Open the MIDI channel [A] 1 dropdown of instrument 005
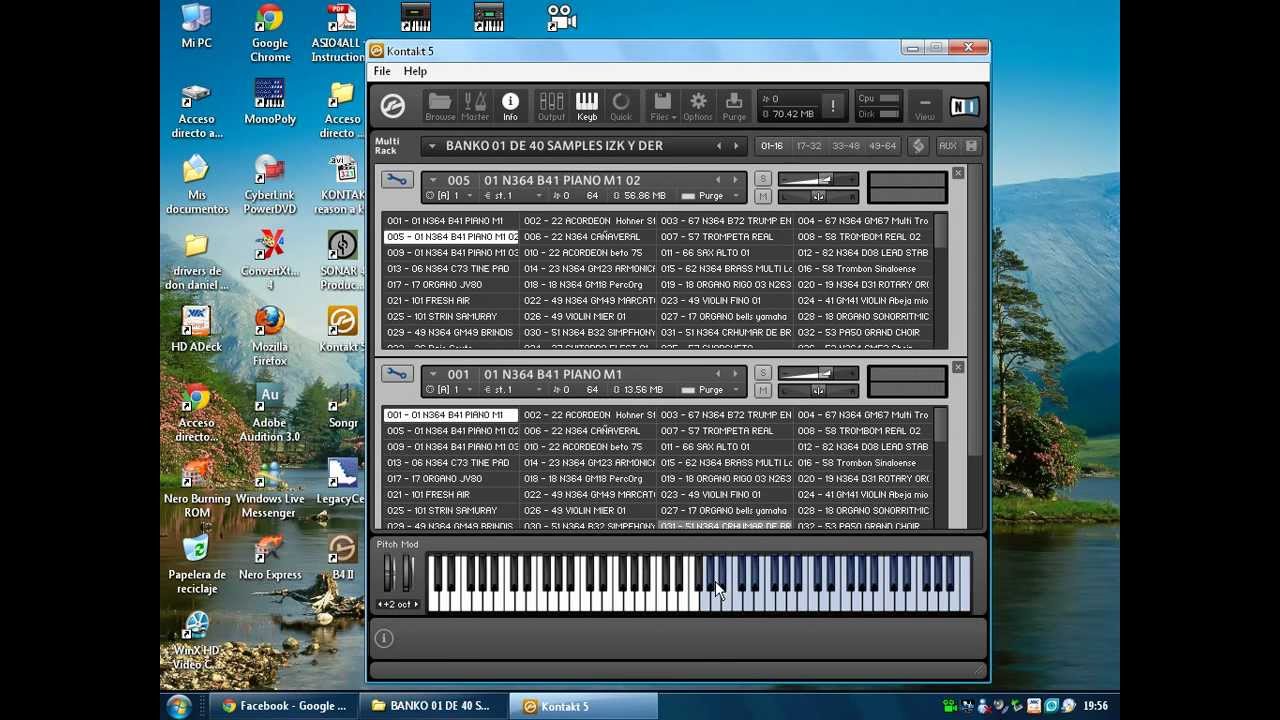The height and width of the screenshot is (720, 1280). [450, 196]
